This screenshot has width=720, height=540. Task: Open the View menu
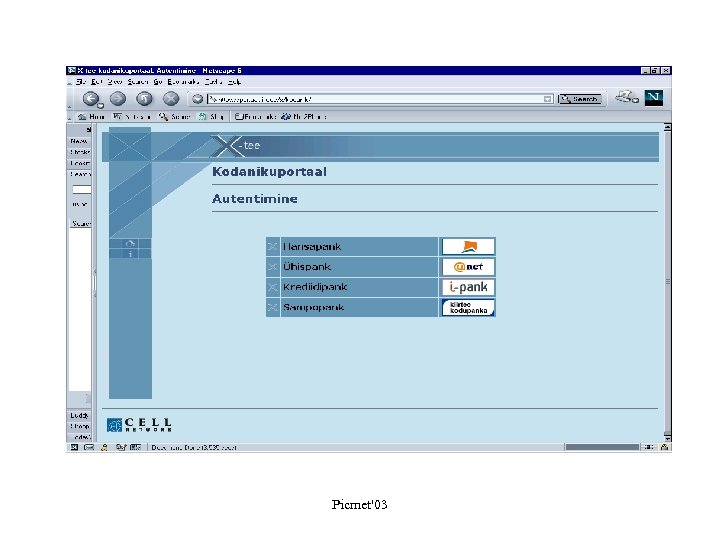pyautogui.click(x=115, y=82)
